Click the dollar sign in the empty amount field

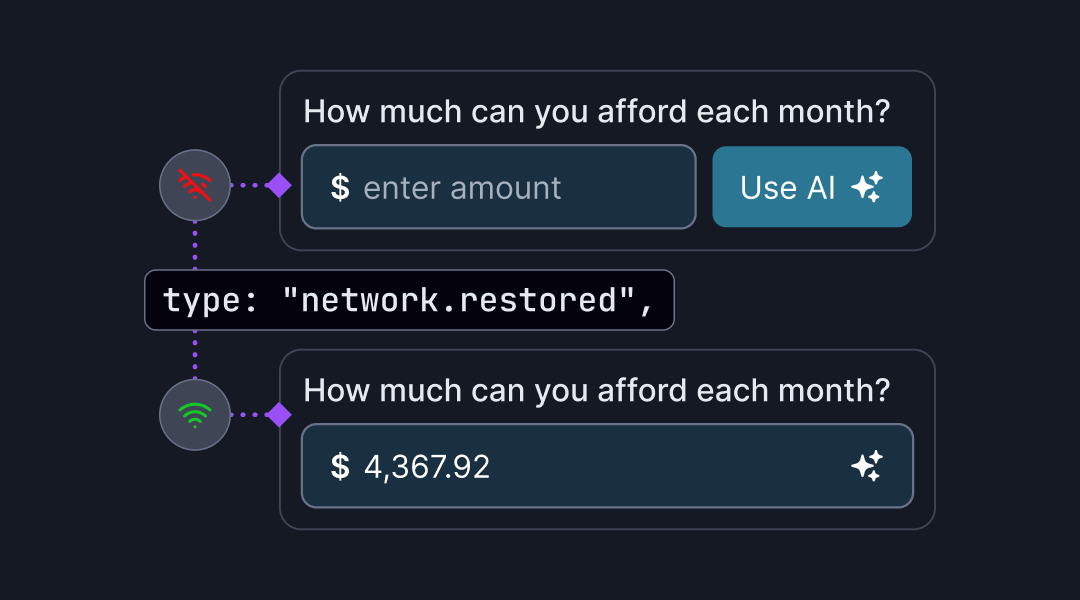tap(339, 187)
